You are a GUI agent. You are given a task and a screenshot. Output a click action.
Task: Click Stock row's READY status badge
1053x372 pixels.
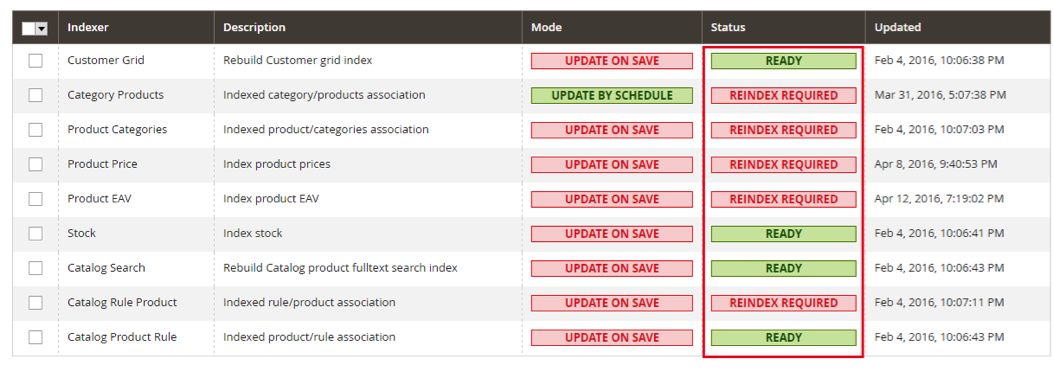coord(784,234)
